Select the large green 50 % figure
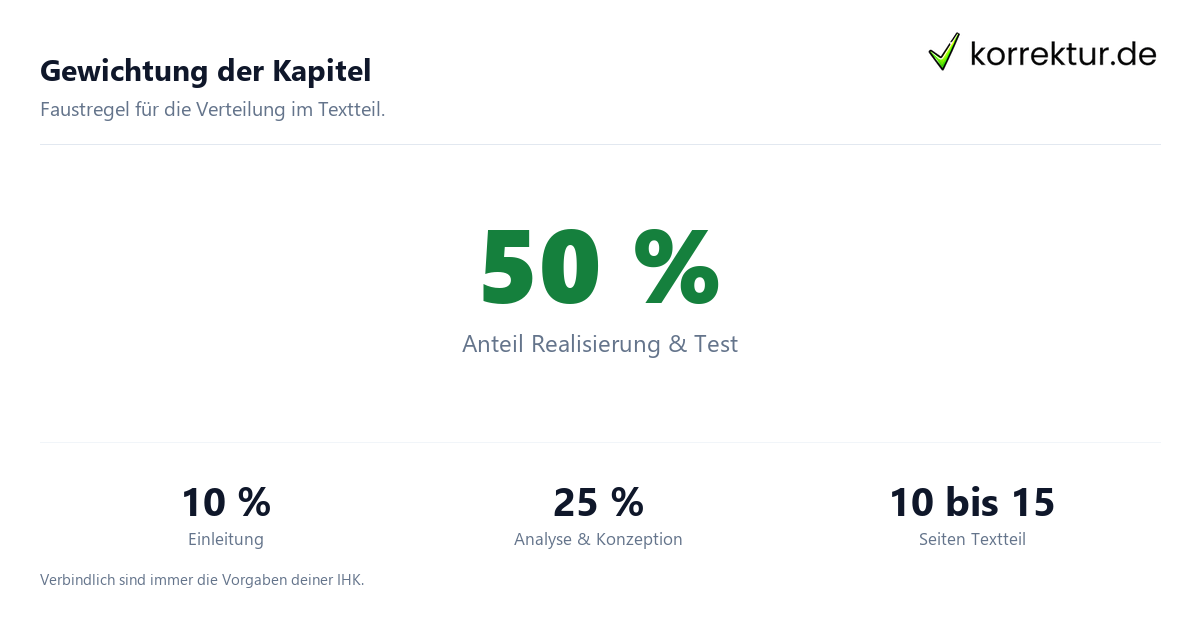This screenshot has height=630, width=1200. [x=600, y=267]
